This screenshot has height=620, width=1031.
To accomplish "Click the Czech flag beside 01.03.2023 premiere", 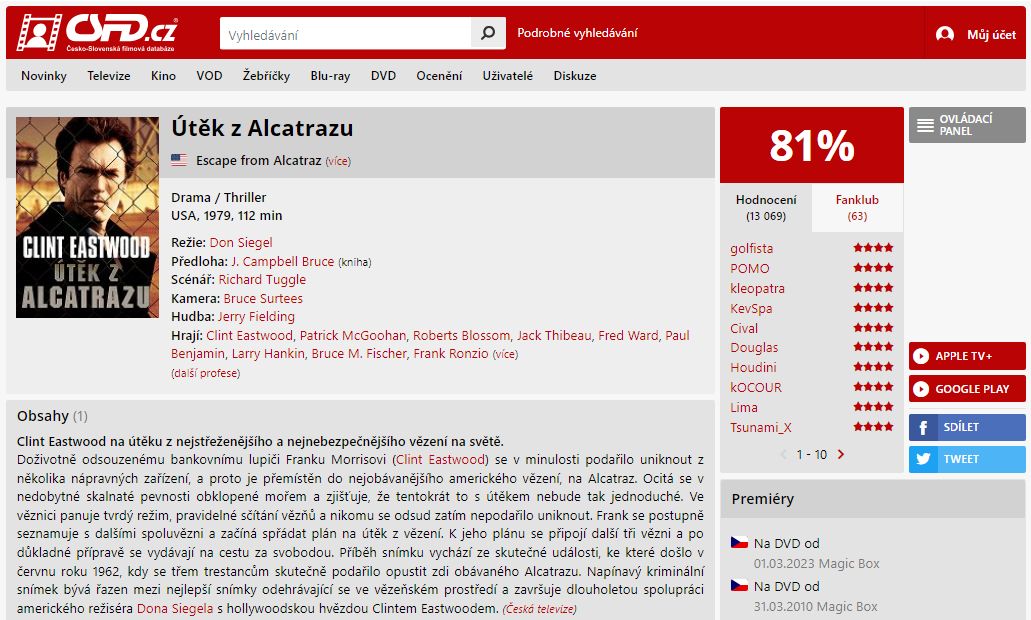I will point(740,542).
